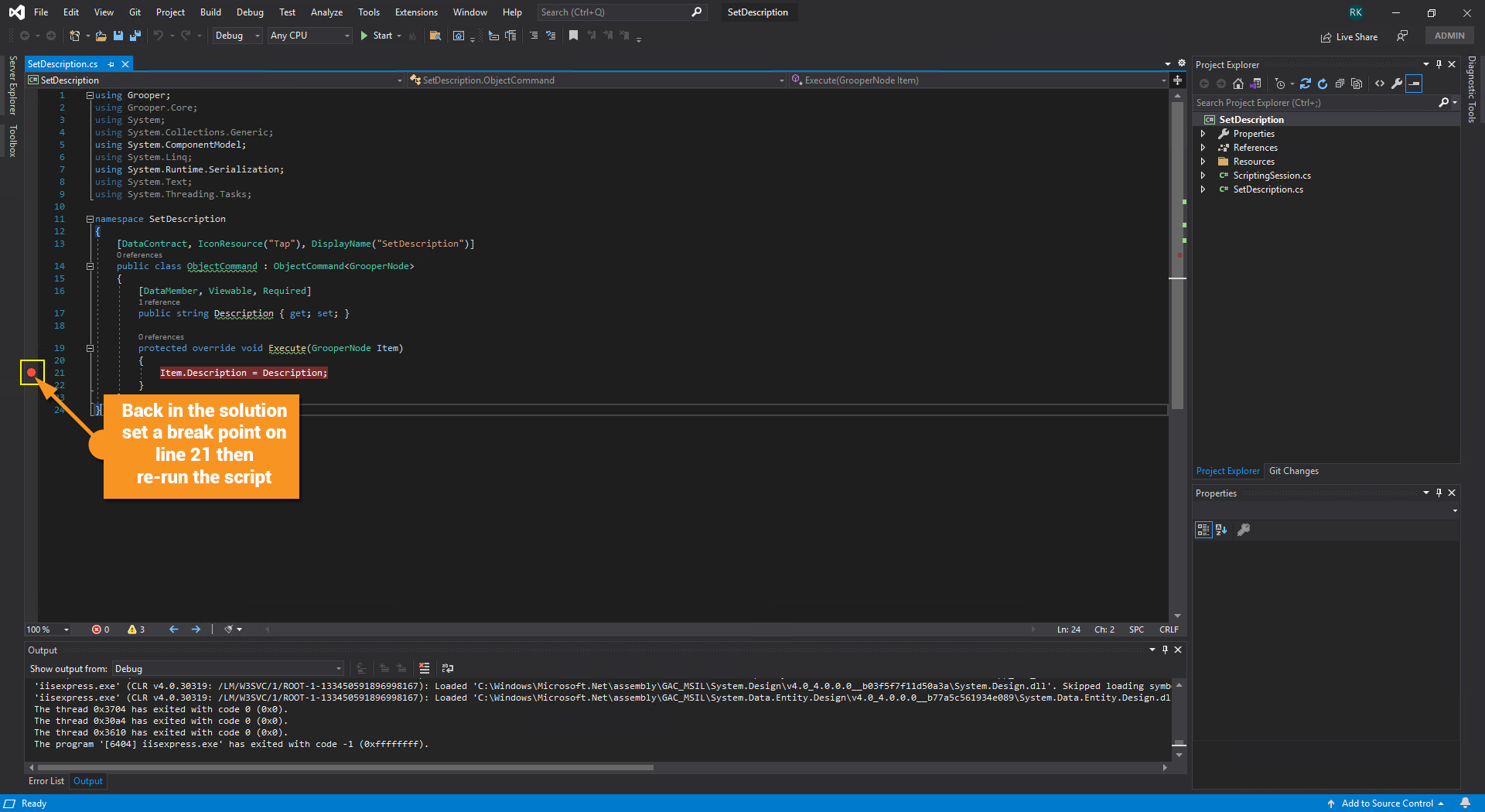Click the Output horizontal scrollbar thumb

344,768
